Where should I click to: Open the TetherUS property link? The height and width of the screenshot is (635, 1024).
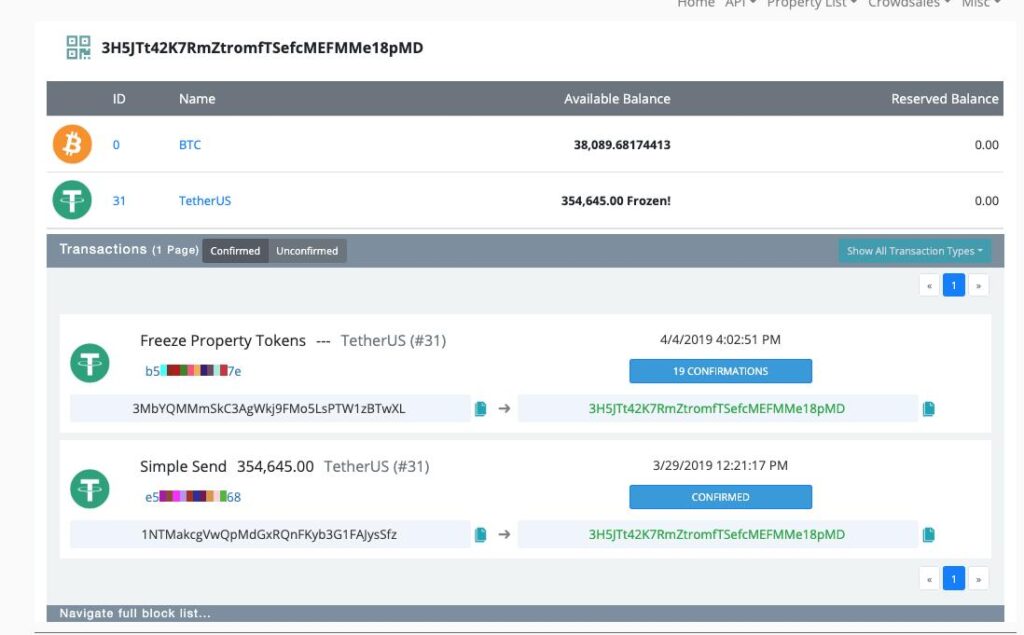pyautogui.click(x=205, y=201)
